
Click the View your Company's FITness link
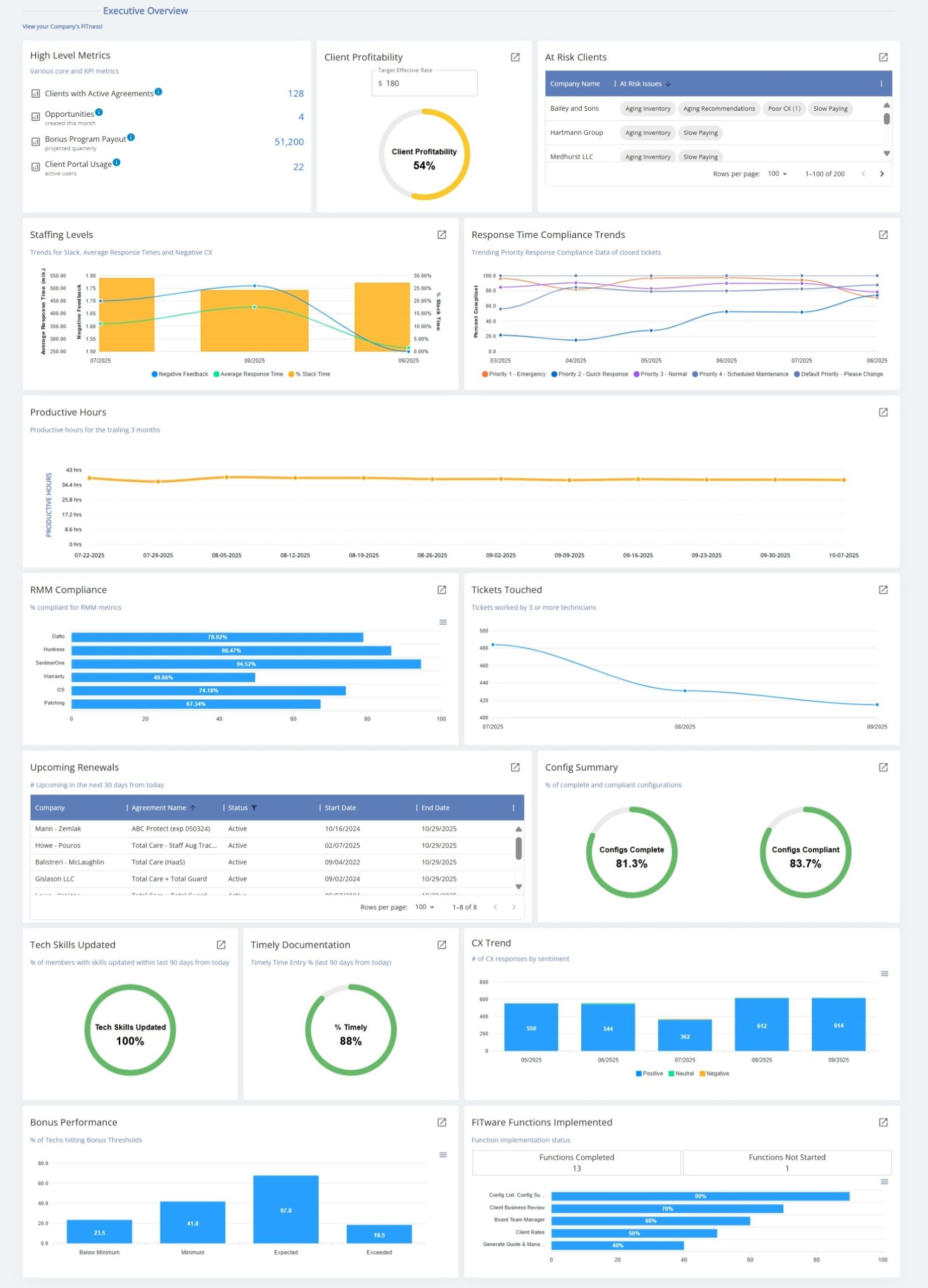point(62,26)
